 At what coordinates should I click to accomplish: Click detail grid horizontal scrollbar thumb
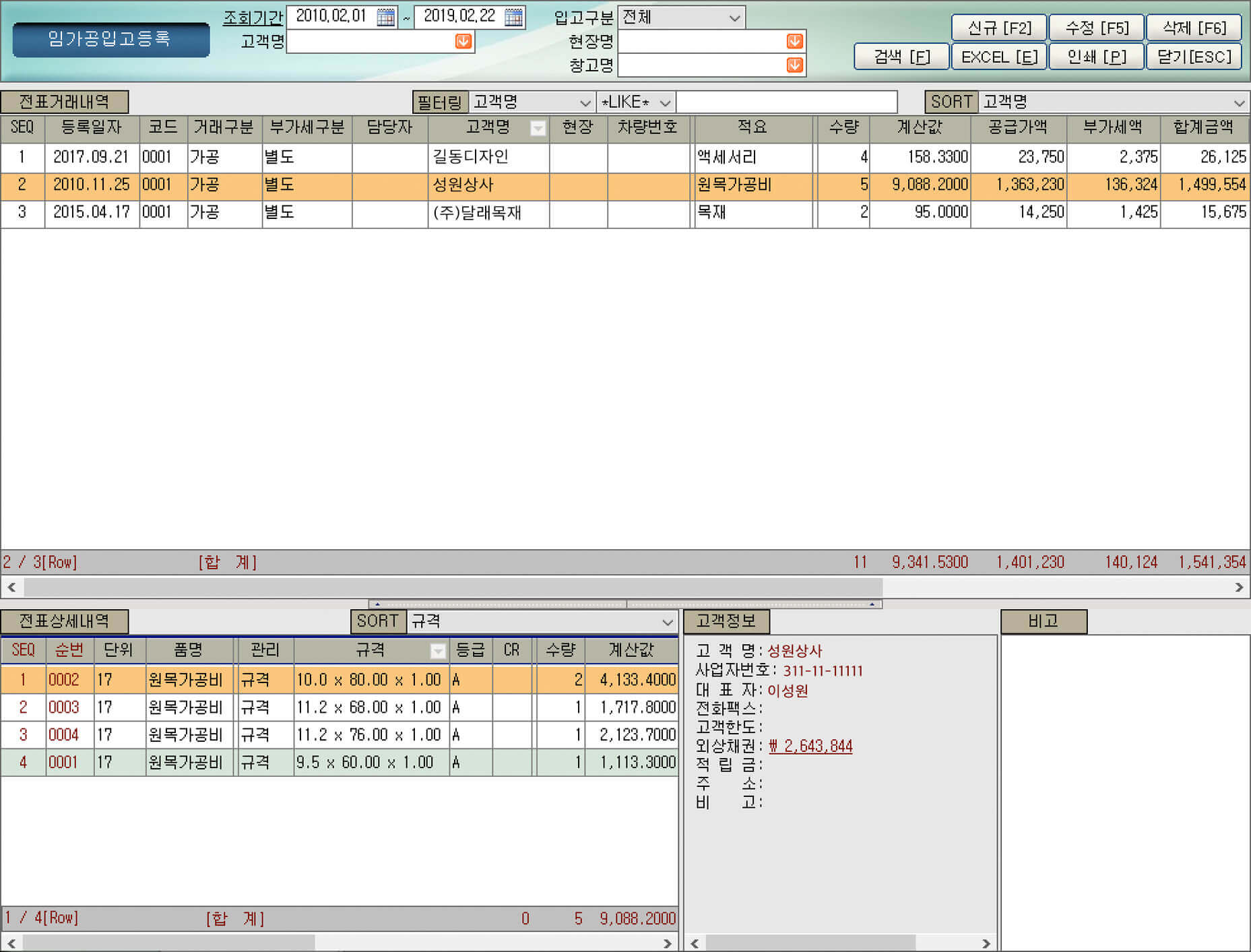click(x=168, y=943)
